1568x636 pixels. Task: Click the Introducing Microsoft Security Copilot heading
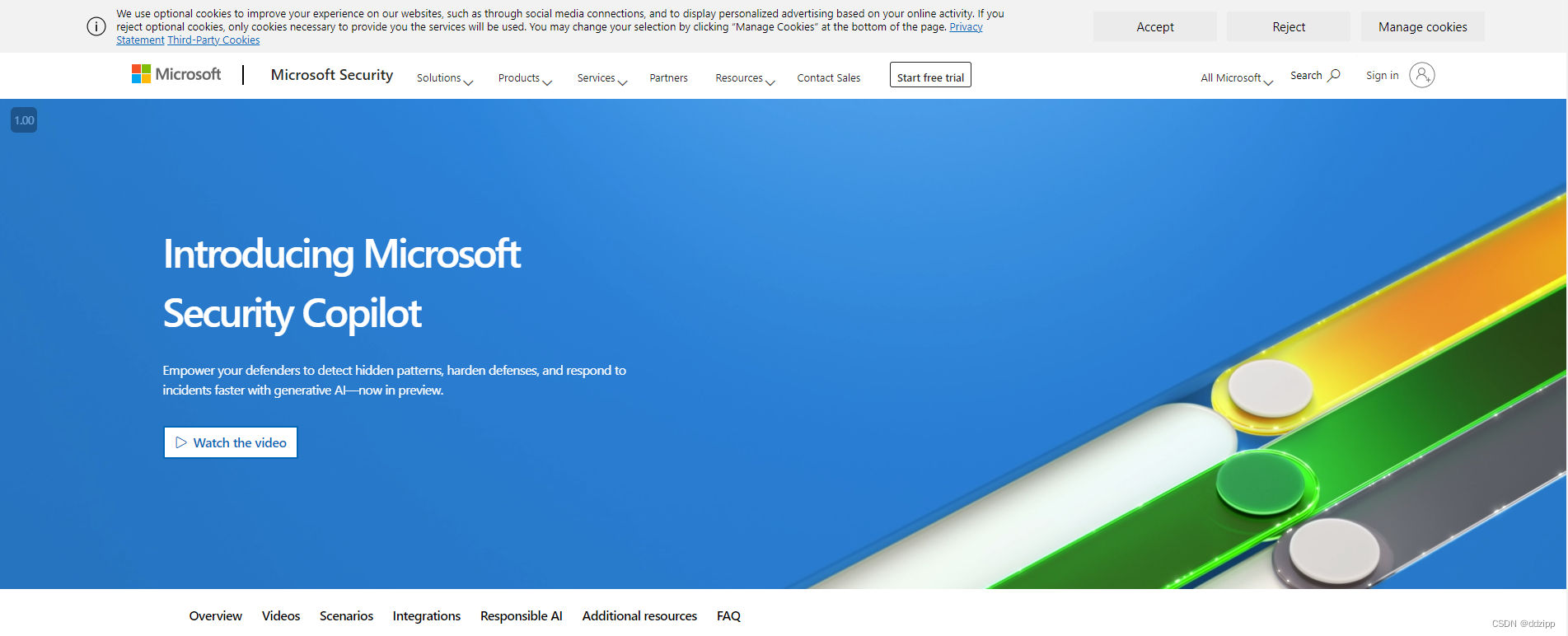click(x=342, y=283)
